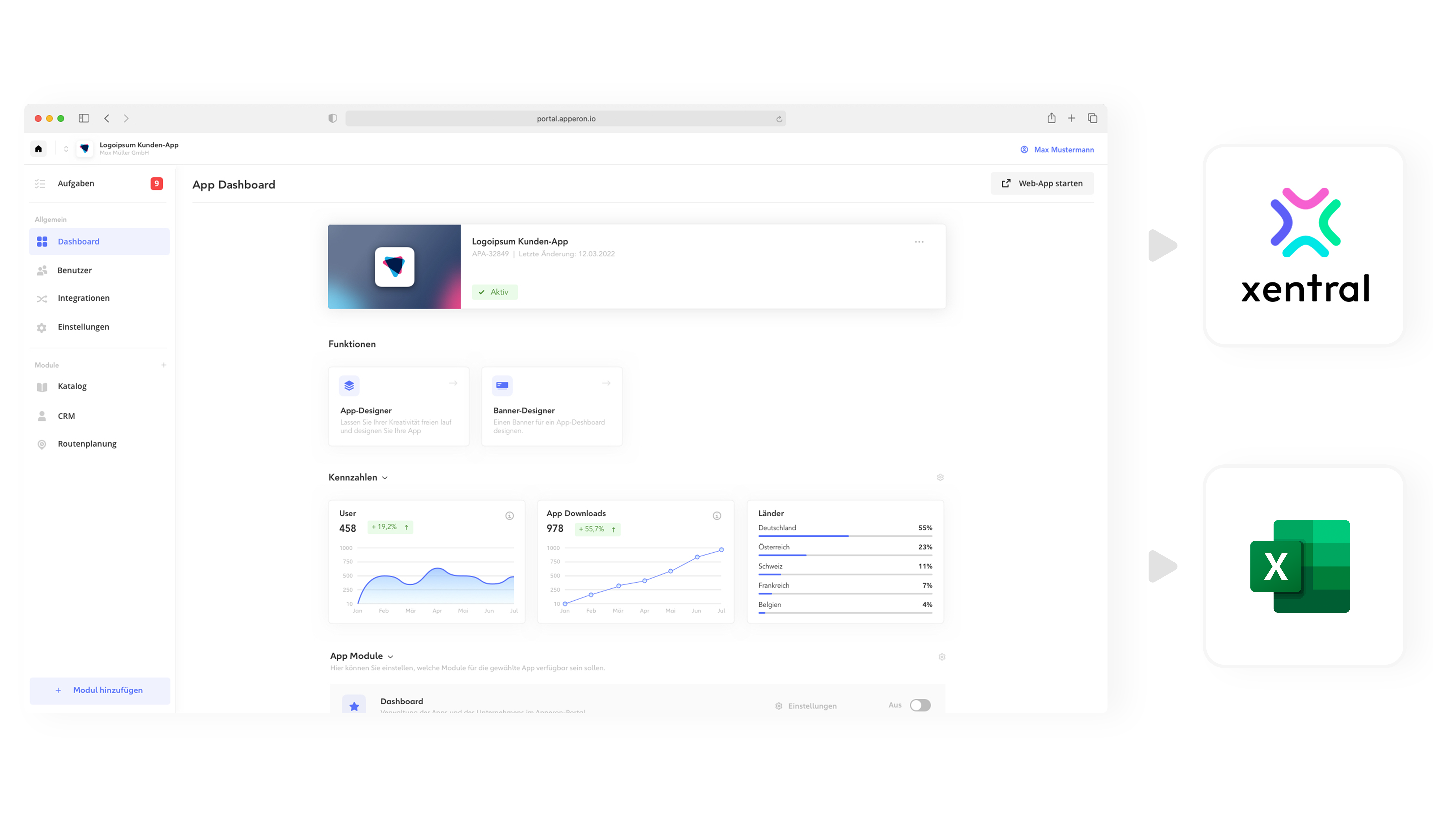Click the App-Designer layers icon

349,386
